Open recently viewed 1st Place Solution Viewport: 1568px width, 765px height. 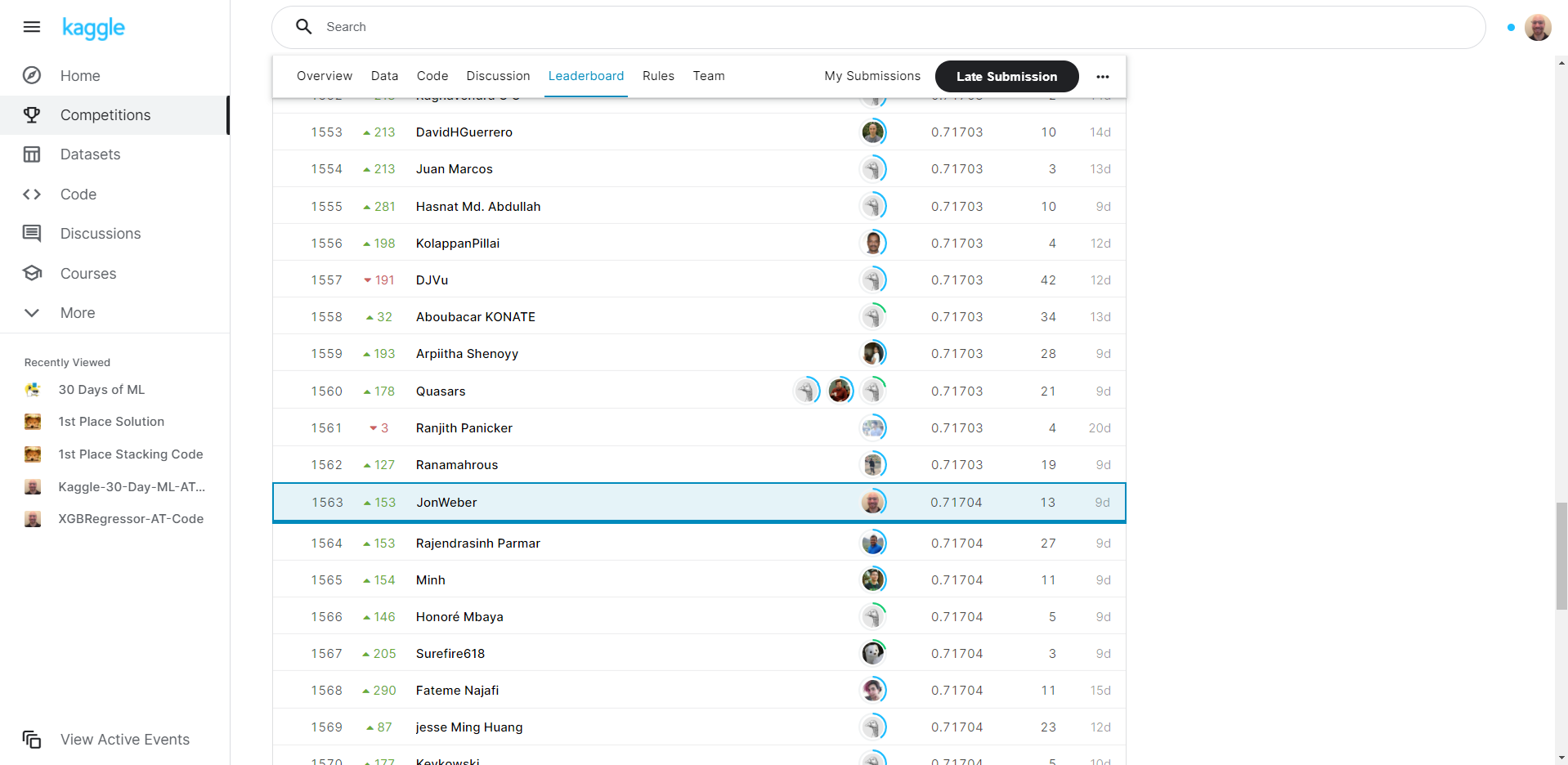click(x=111, y=422)
